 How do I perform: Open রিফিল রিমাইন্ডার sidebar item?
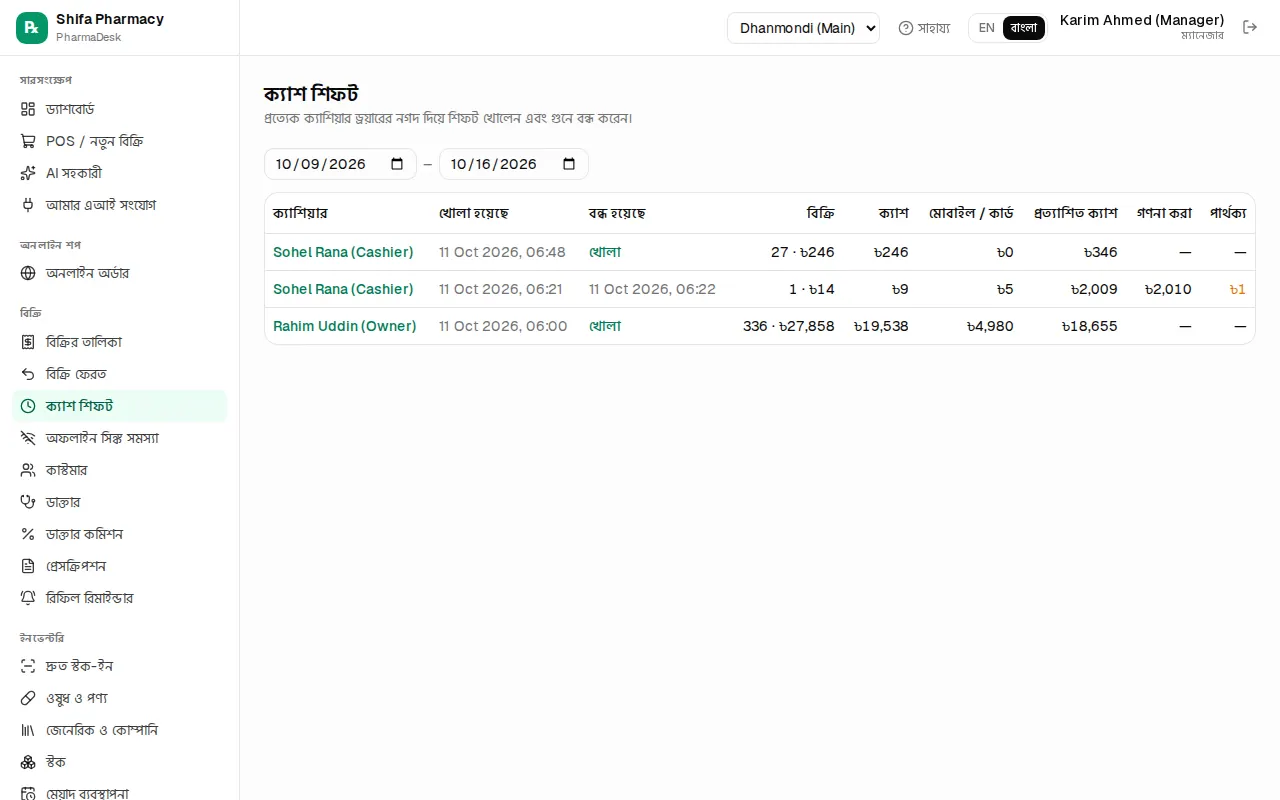point(120,598)
